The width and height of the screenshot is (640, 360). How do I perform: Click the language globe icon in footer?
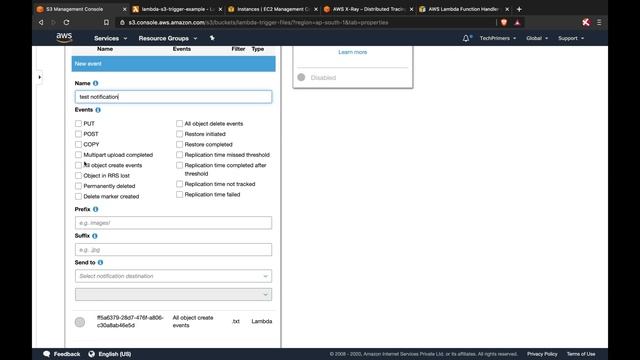[91, 354]
